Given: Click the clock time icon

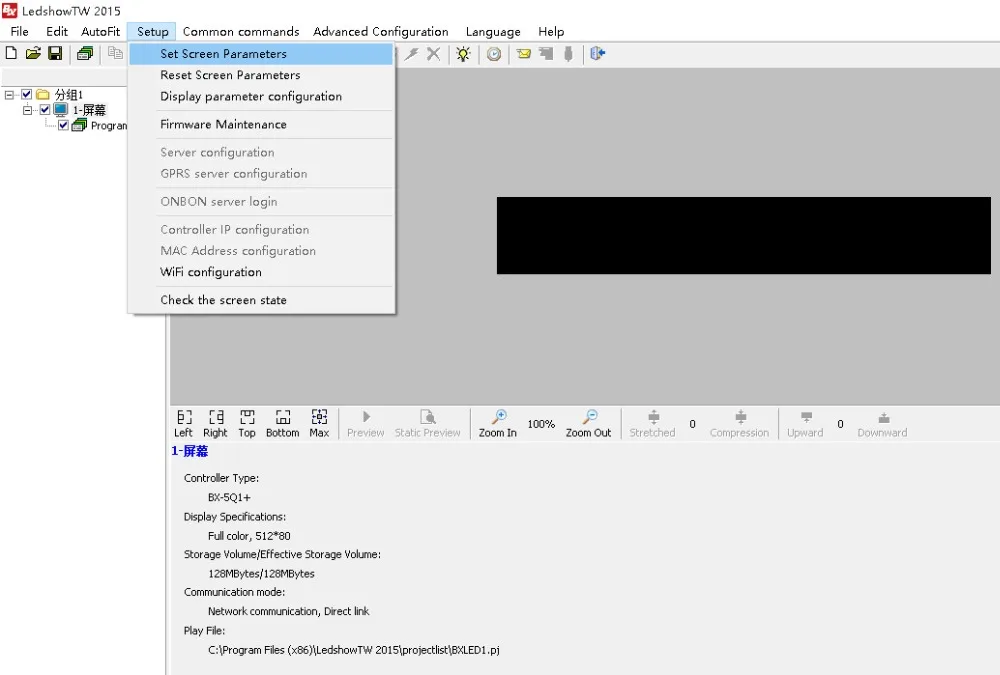Looking at the screenshot, I should pos(494,54).
